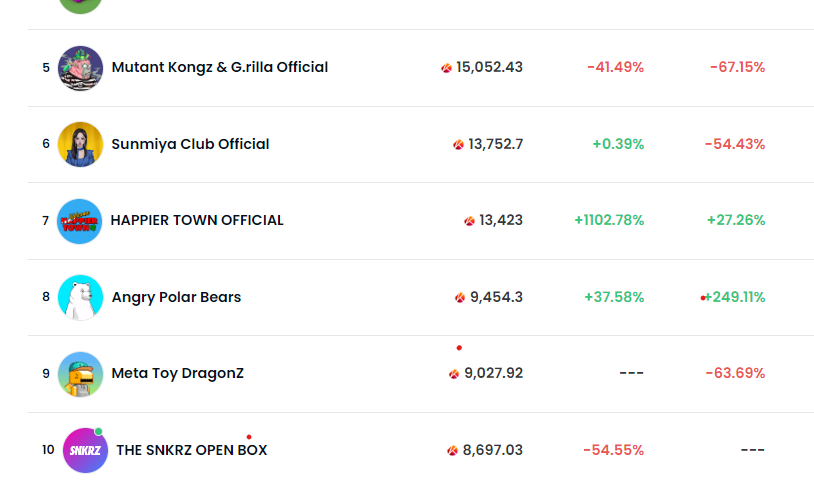
Task: Open the HAPPIER TOWN OFFICIAL logo avatar
Action: pyautogui.click(x=79, y=221)
